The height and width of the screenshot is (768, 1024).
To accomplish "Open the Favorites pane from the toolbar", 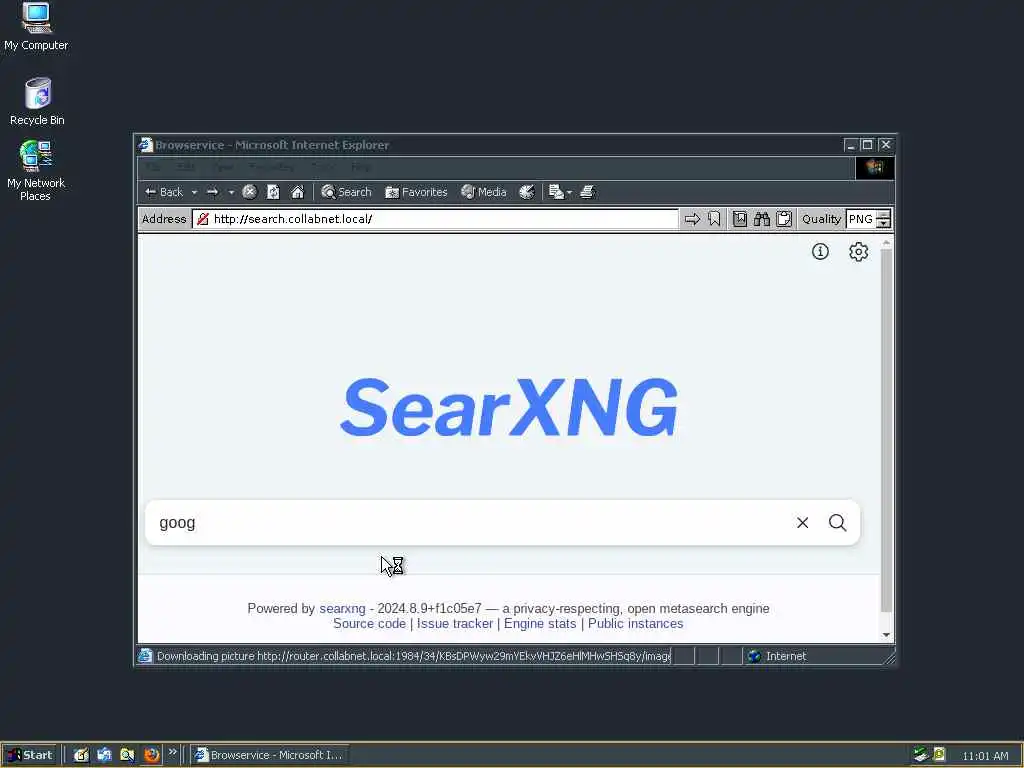I will click(416, 192).
